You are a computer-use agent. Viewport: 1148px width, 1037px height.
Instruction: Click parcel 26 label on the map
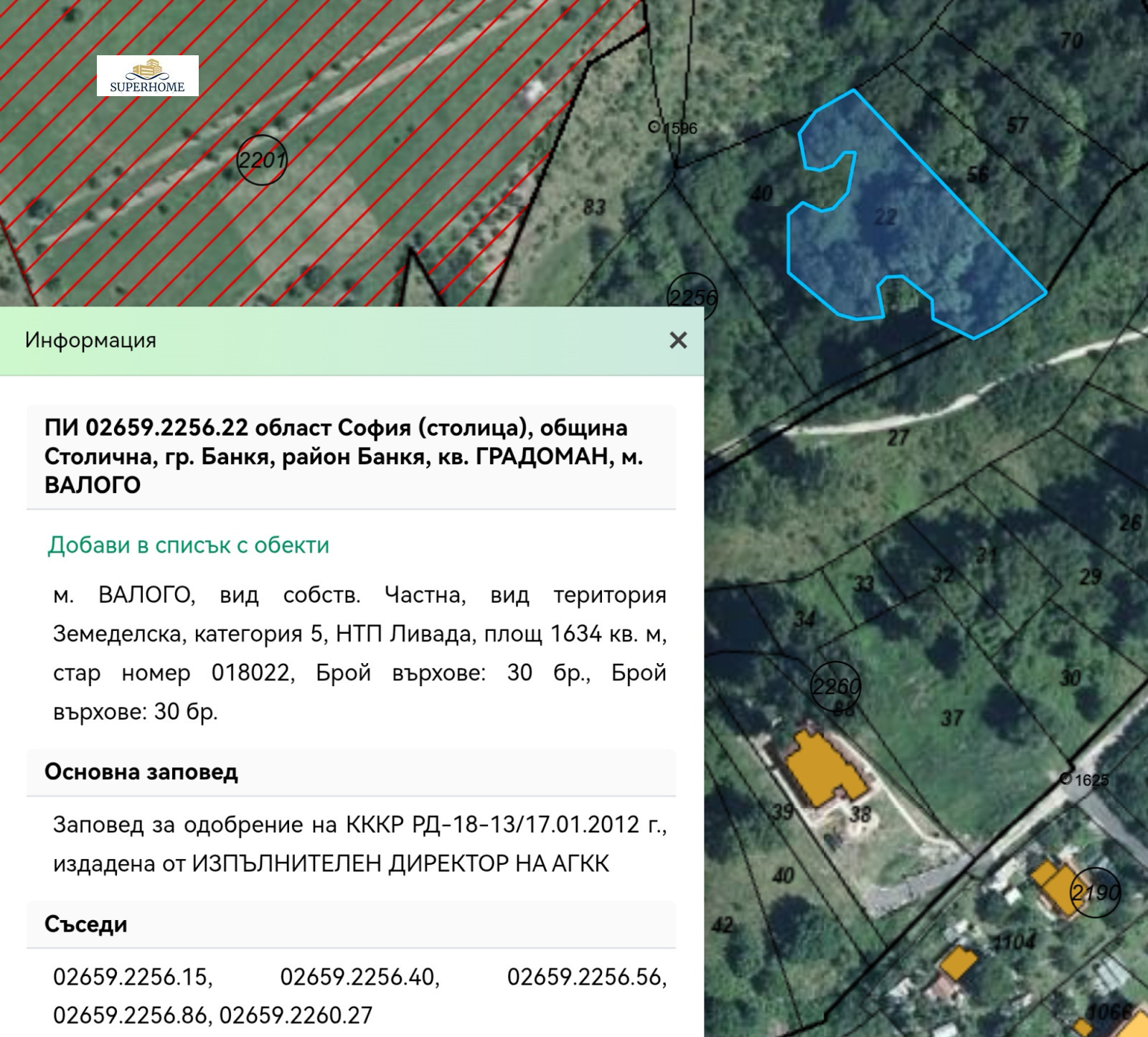1130,522
